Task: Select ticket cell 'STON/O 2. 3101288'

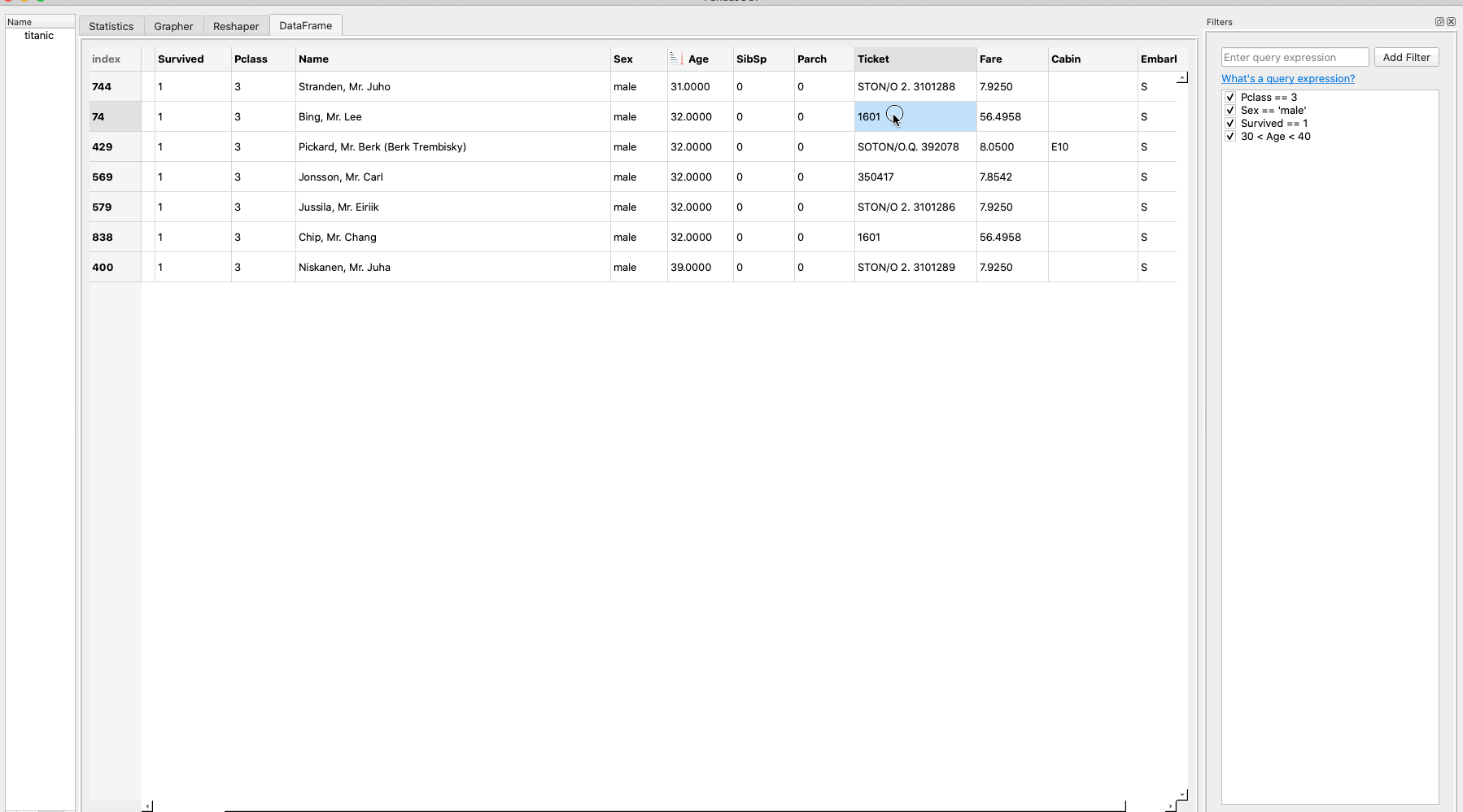Action: 915,86
